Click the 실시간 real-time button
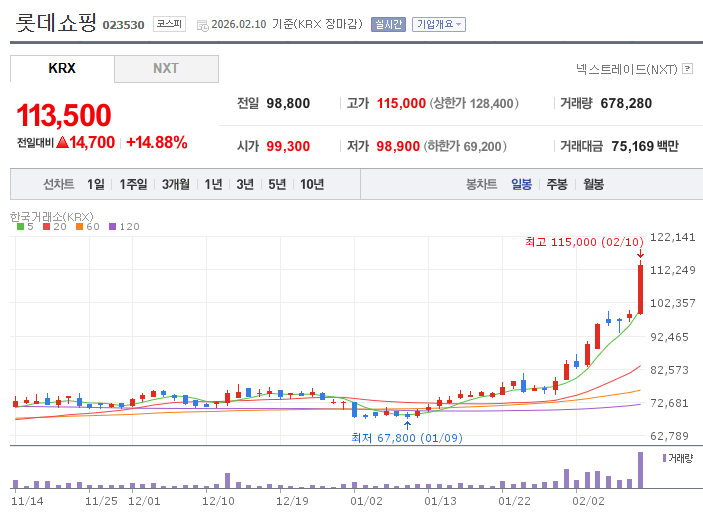 388,24
